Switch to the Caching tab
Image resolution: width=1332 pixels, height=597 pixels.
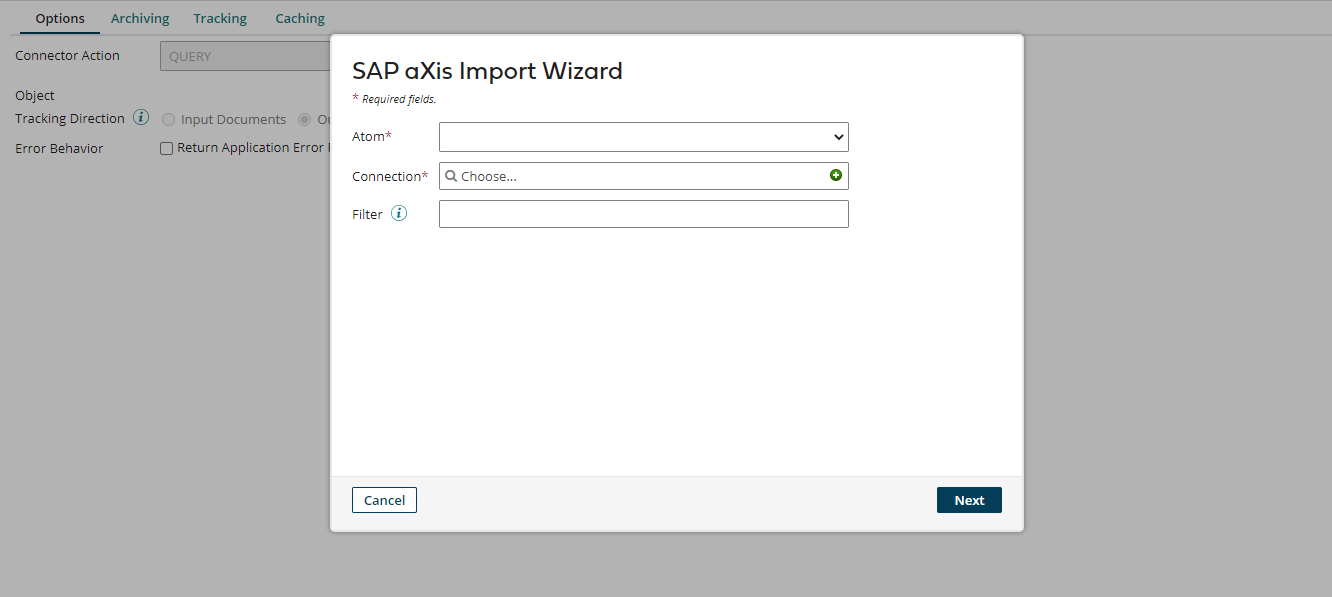point(299,17)
